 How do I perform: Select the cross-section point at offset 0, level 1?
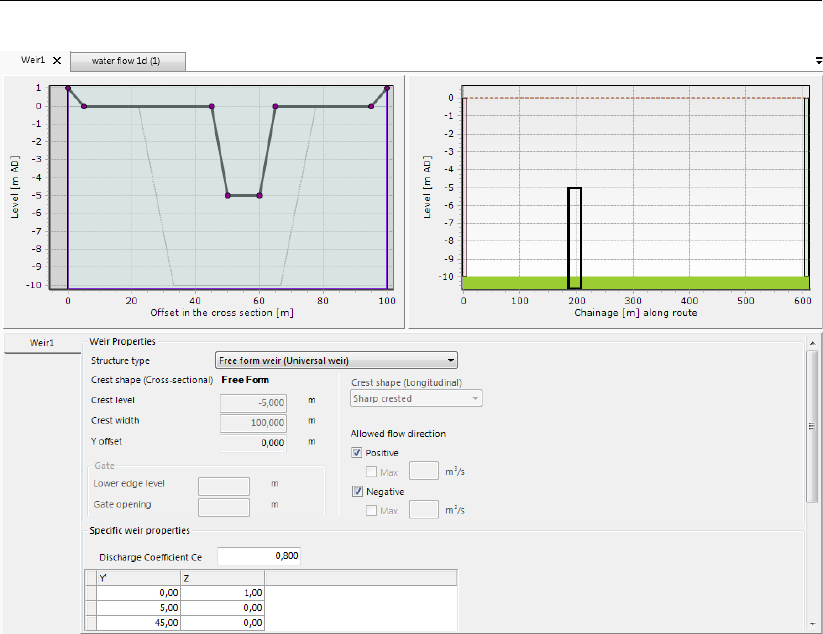68,89
